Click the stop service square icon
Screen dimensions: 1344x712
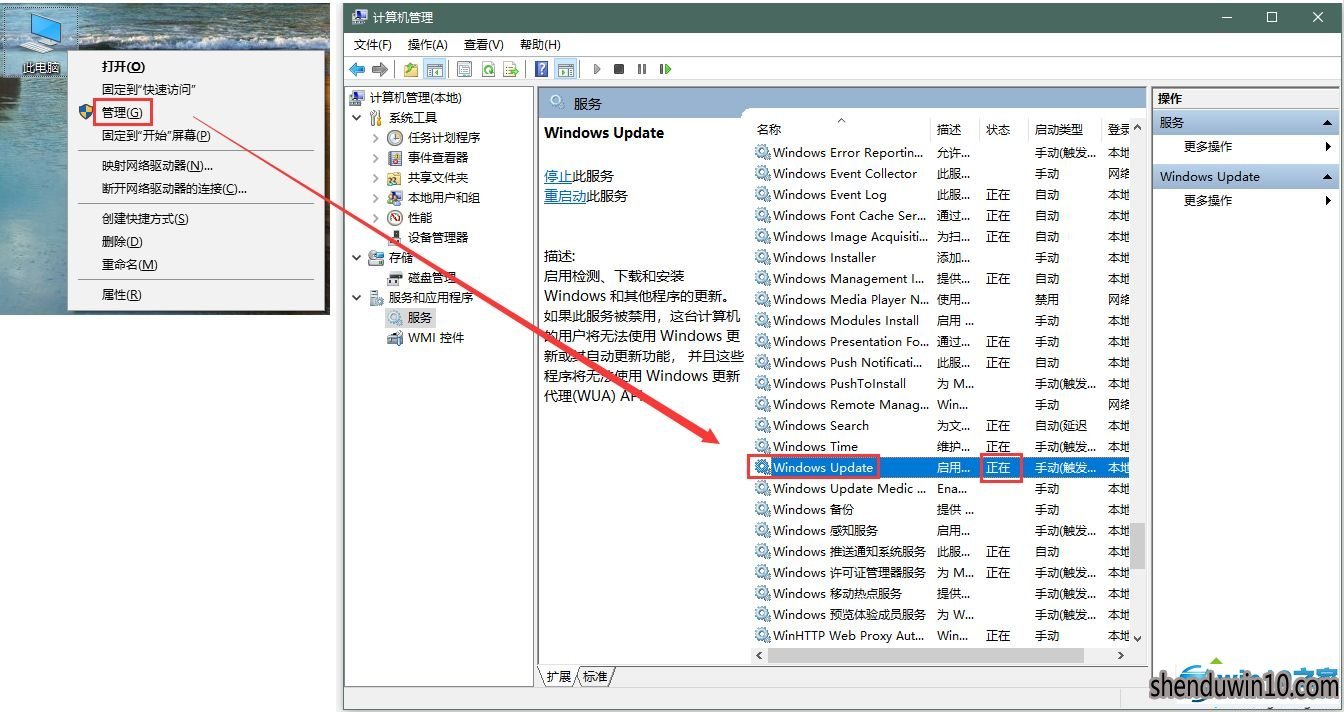point(619,69)
